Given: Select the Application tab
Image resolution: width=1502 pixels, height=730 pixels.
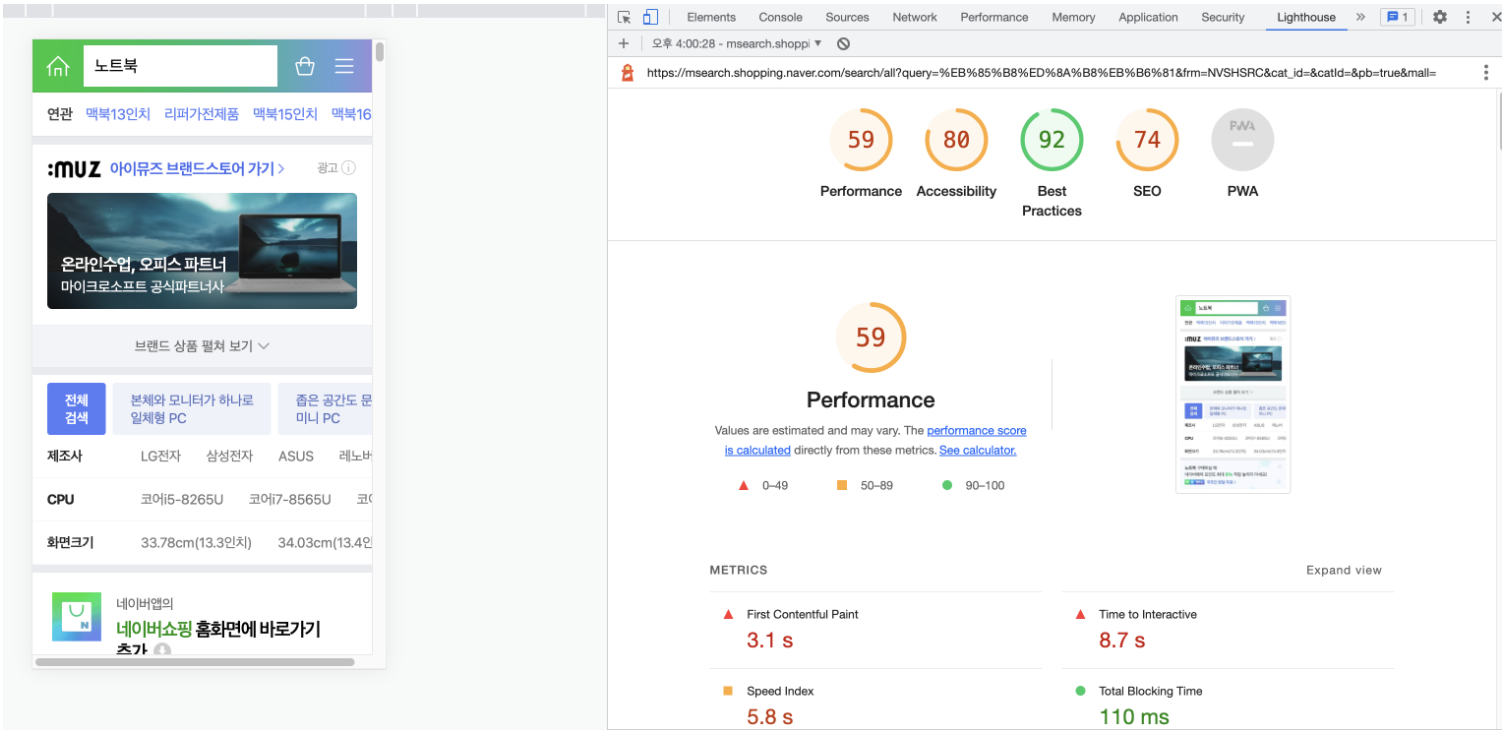Looking at the screenshot, I should (1148, 17).
